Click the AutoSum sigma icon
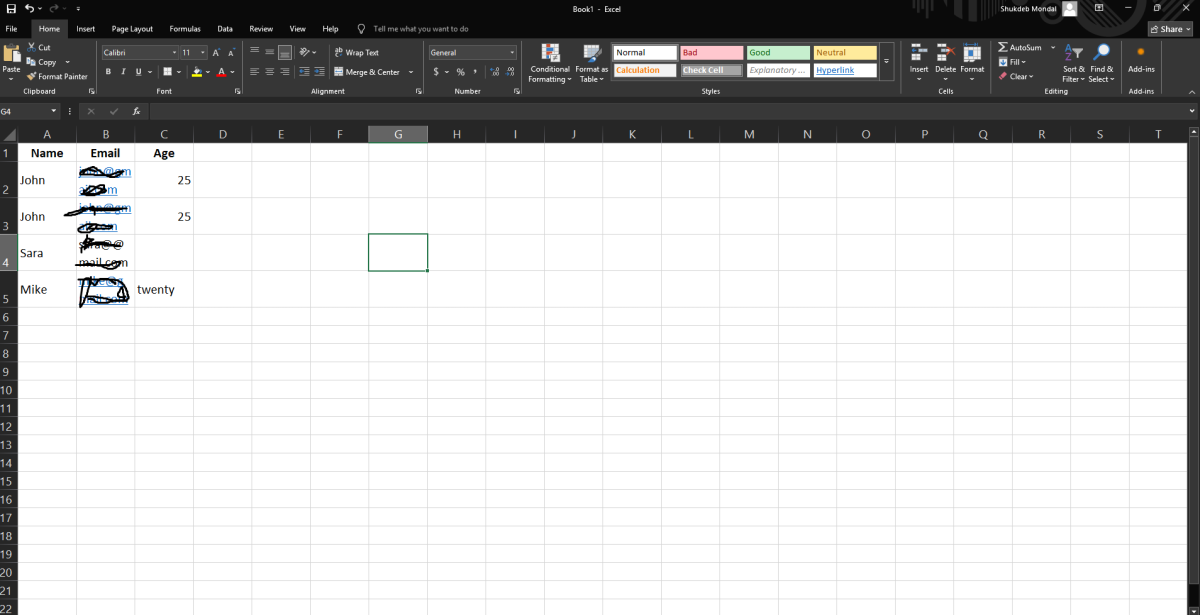Viewport: 1200px width, 615px height. click(1003, 47)
